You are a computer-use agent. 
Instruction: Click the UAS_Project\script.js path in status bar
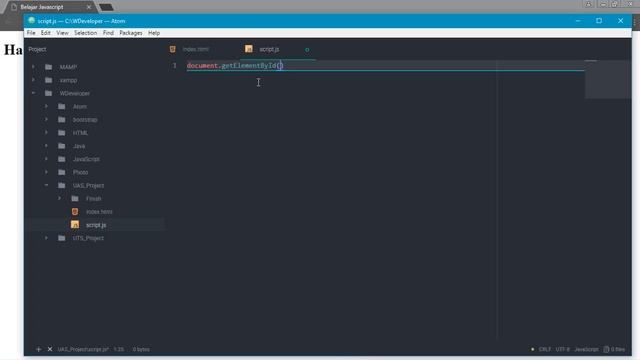83,349
